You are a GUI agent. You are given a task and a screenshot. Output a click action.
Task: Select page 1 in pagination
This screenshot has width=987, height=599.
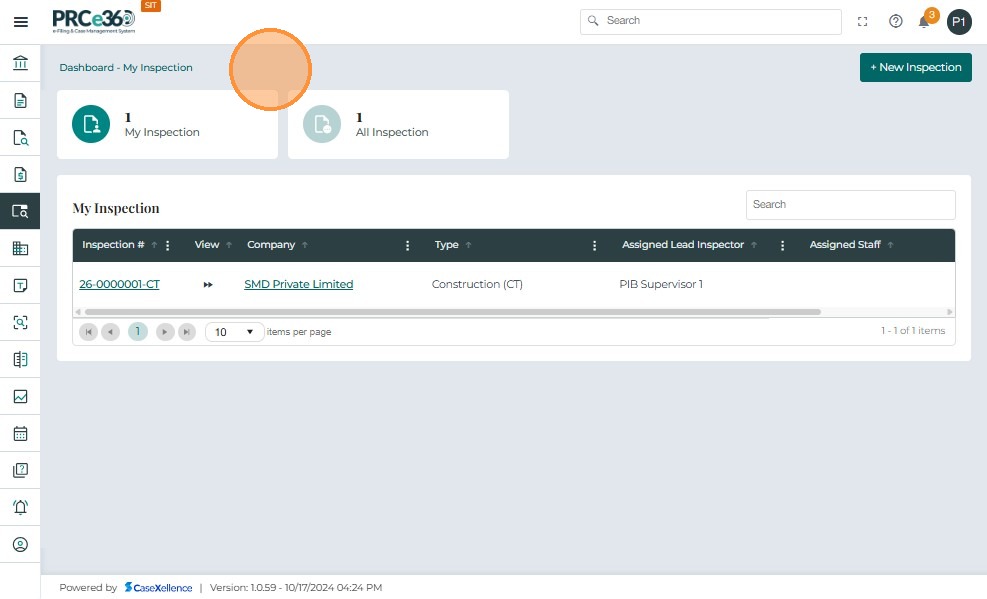138,332
